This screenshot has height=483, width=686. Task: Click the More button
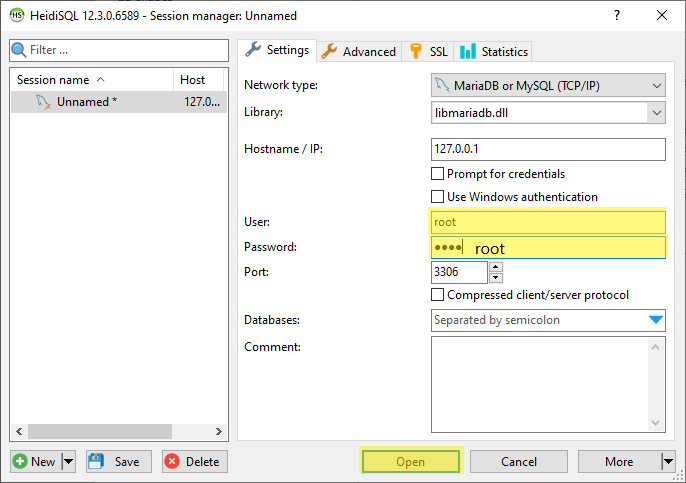[619, 461]
